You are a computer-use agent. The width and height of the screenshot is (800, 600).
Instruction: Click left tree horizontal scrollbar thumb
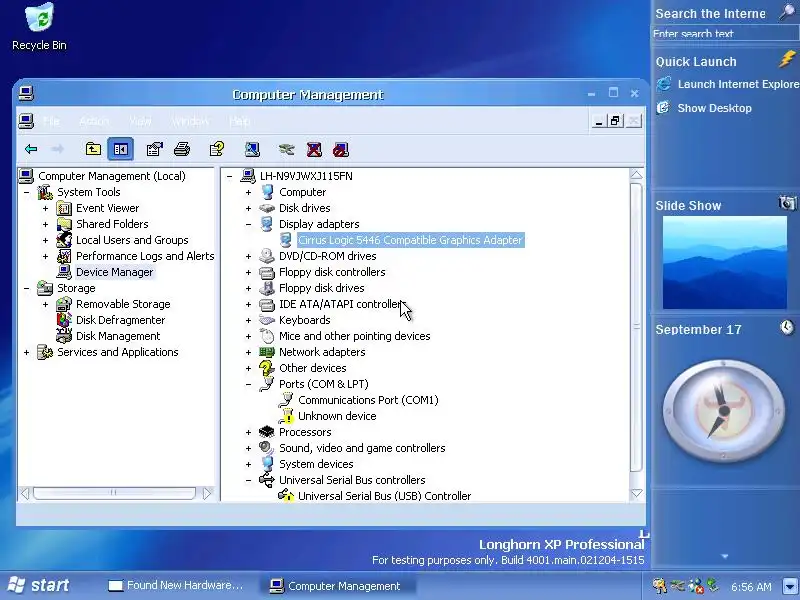point(114,493)
